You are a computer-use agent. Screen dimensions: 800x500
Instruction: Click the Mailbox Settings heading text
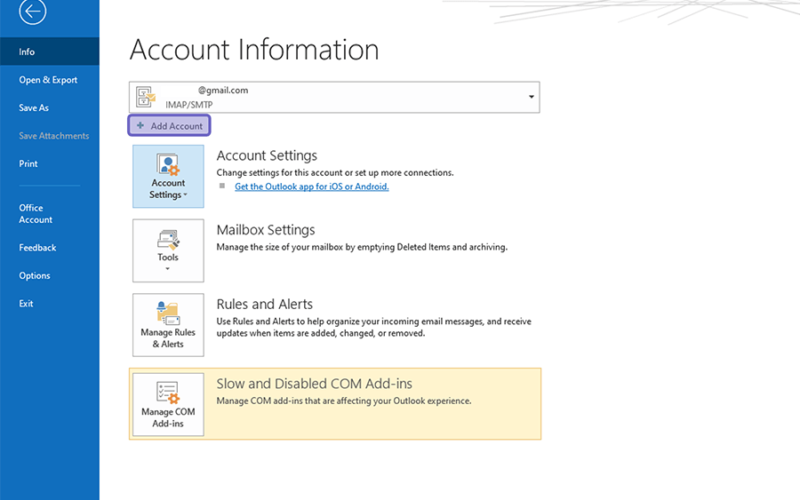click(266, 230)
